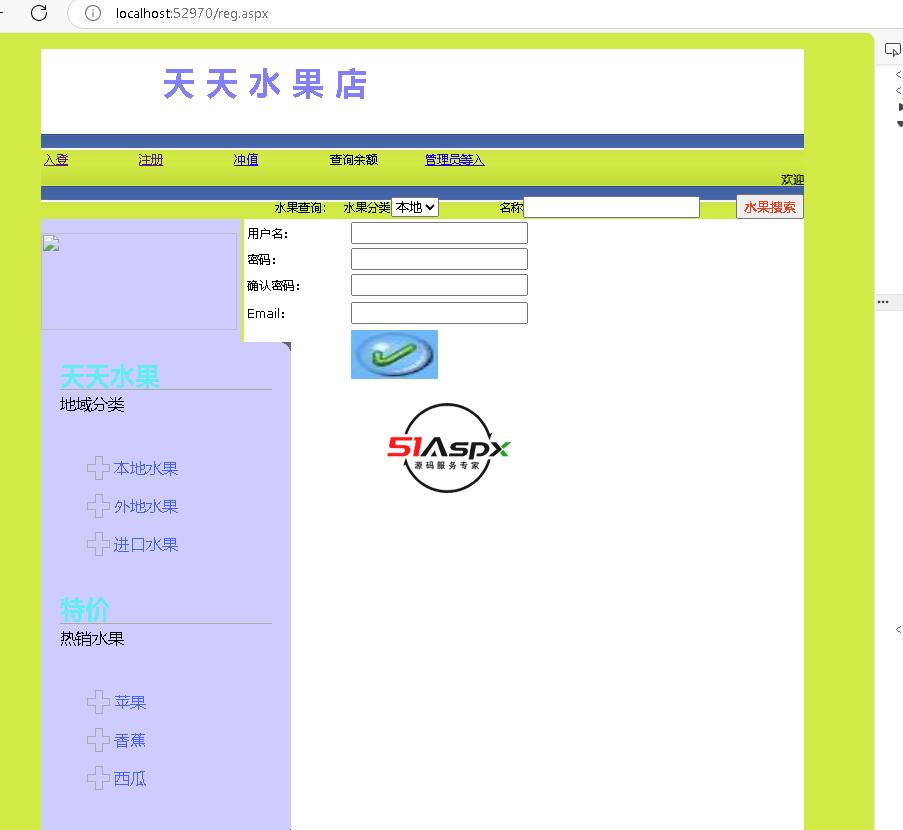Screen dimensions: 903x830
Task: Click the 天天水果 sidebar heading
Action: click(x=109, y=377)
